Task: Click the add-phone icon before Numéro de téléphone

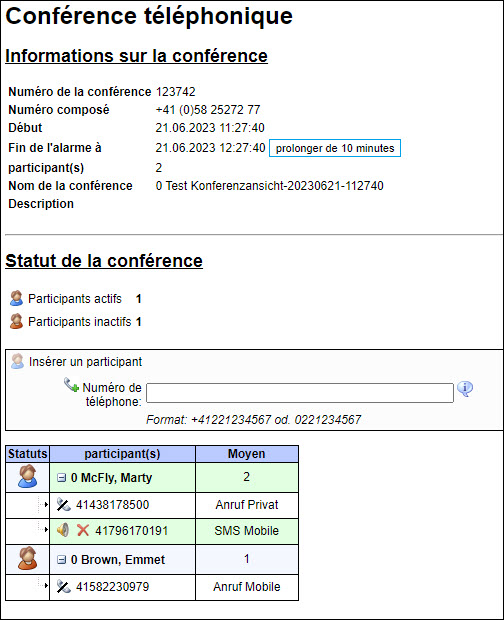Action: pyautogui.click(x=72, y=385)
